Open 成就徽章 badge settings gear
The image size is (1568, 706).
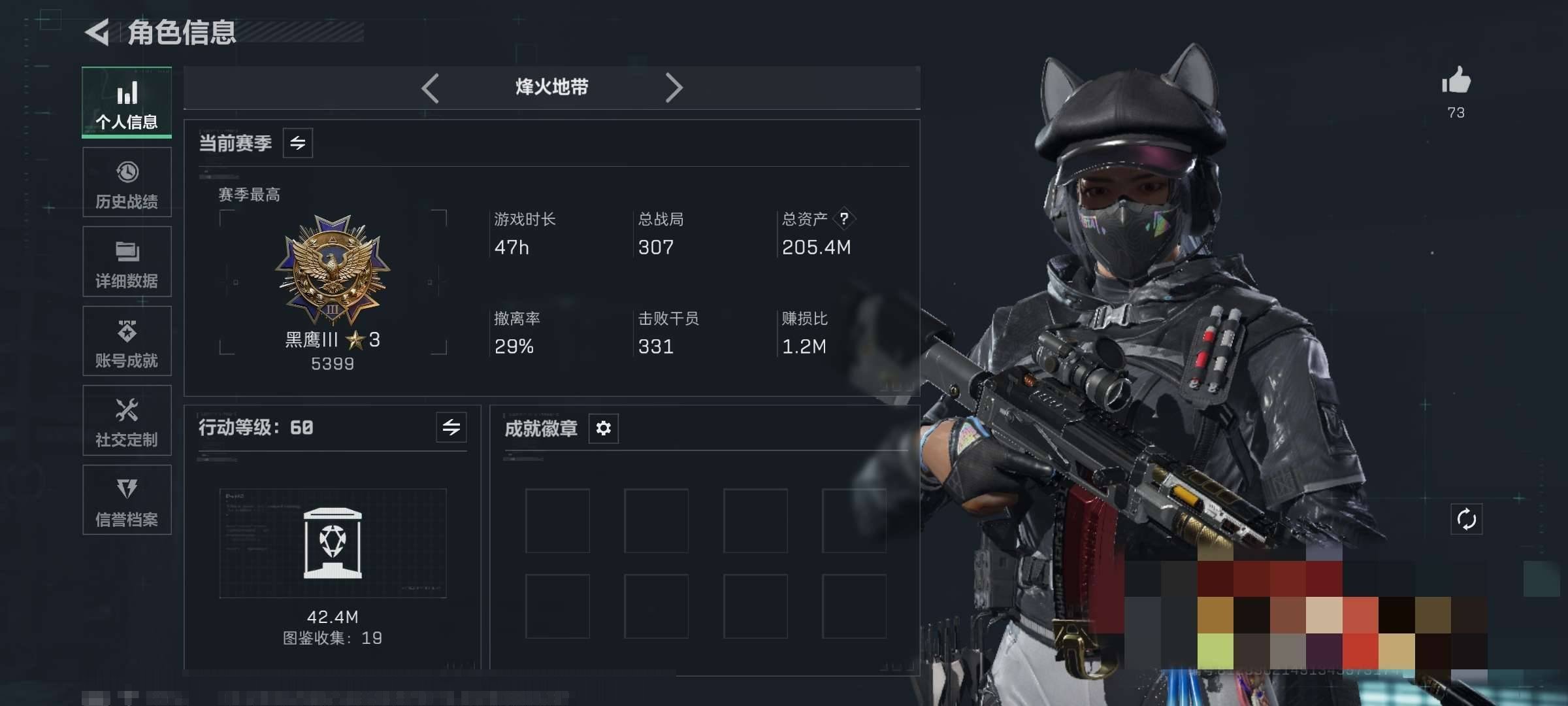click(604, 428)
